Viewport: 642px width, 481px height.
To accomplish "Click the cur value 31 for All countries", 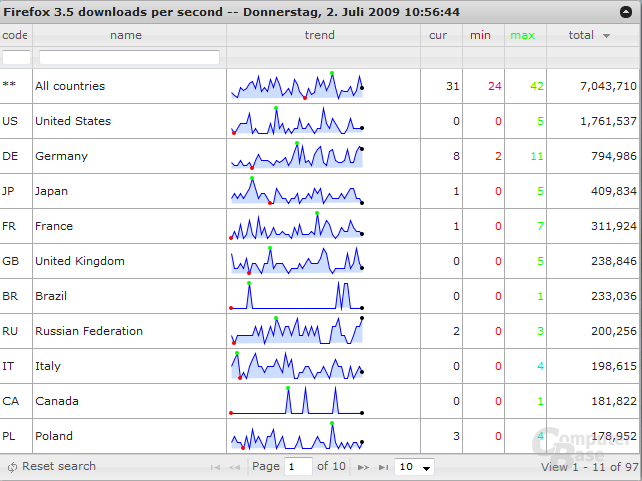I will (x=453, y=86).
